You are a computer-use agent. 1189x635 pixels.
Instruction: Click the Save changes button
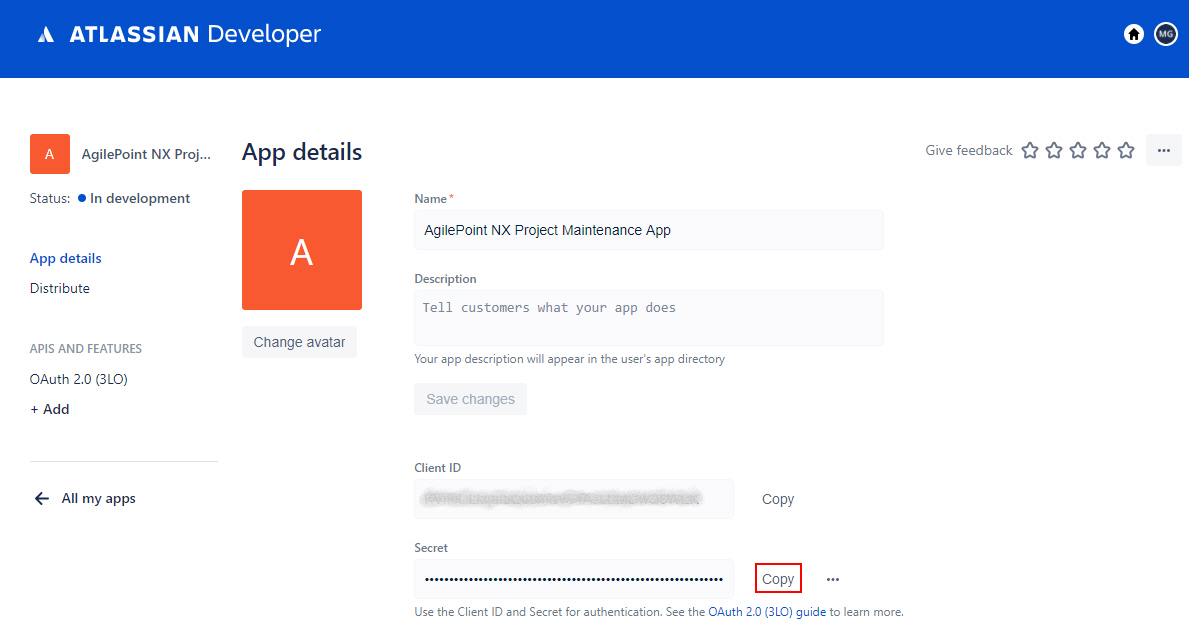click(470, 399)
